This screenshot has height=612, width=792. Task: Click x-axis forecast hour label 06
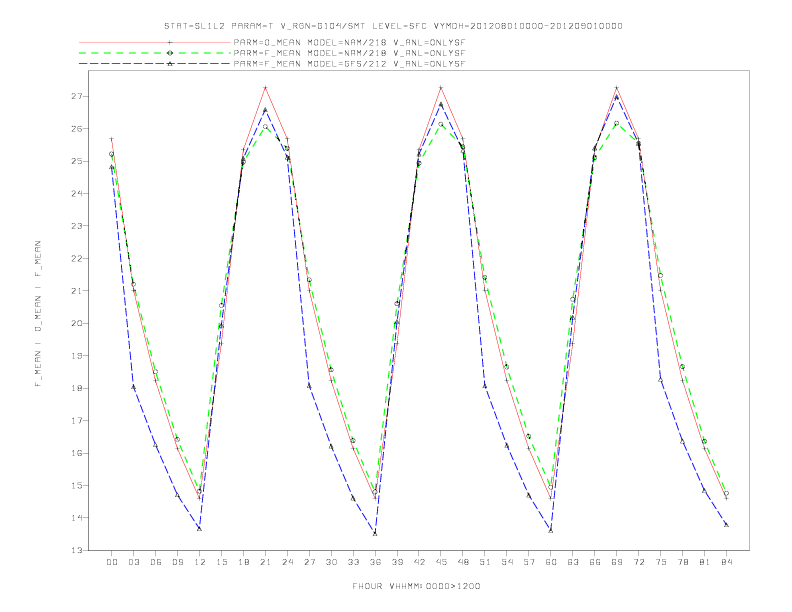coord(156,562)
